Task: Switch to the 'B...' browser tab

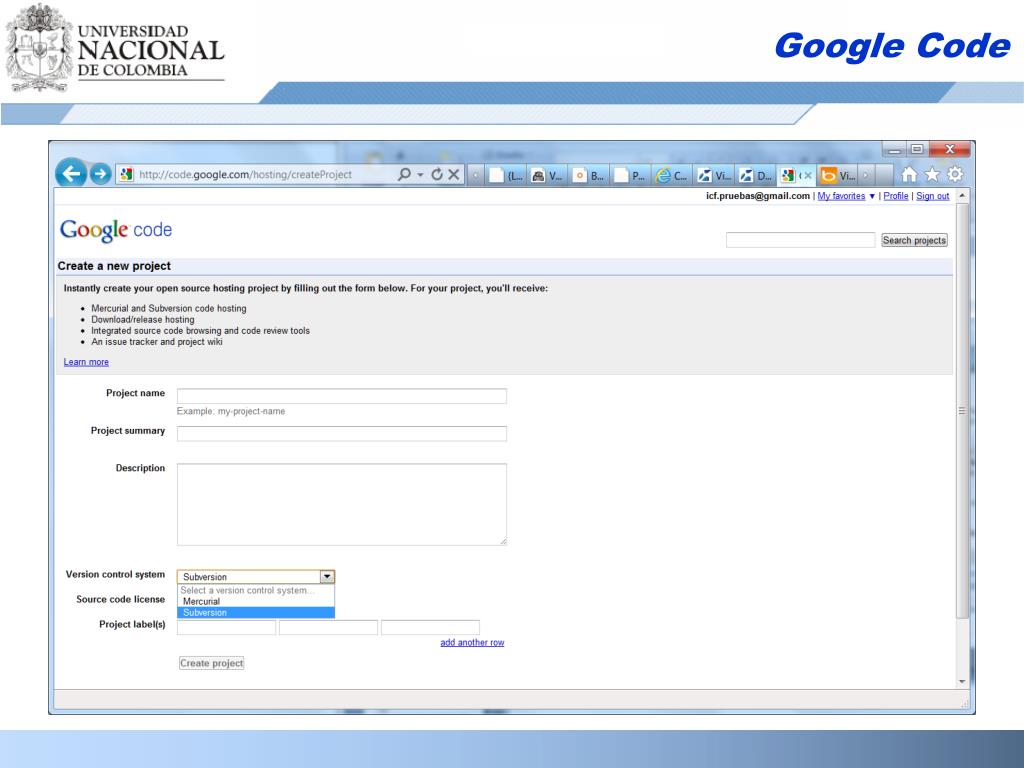Action: pyautogui.click(x=588, y=176)
